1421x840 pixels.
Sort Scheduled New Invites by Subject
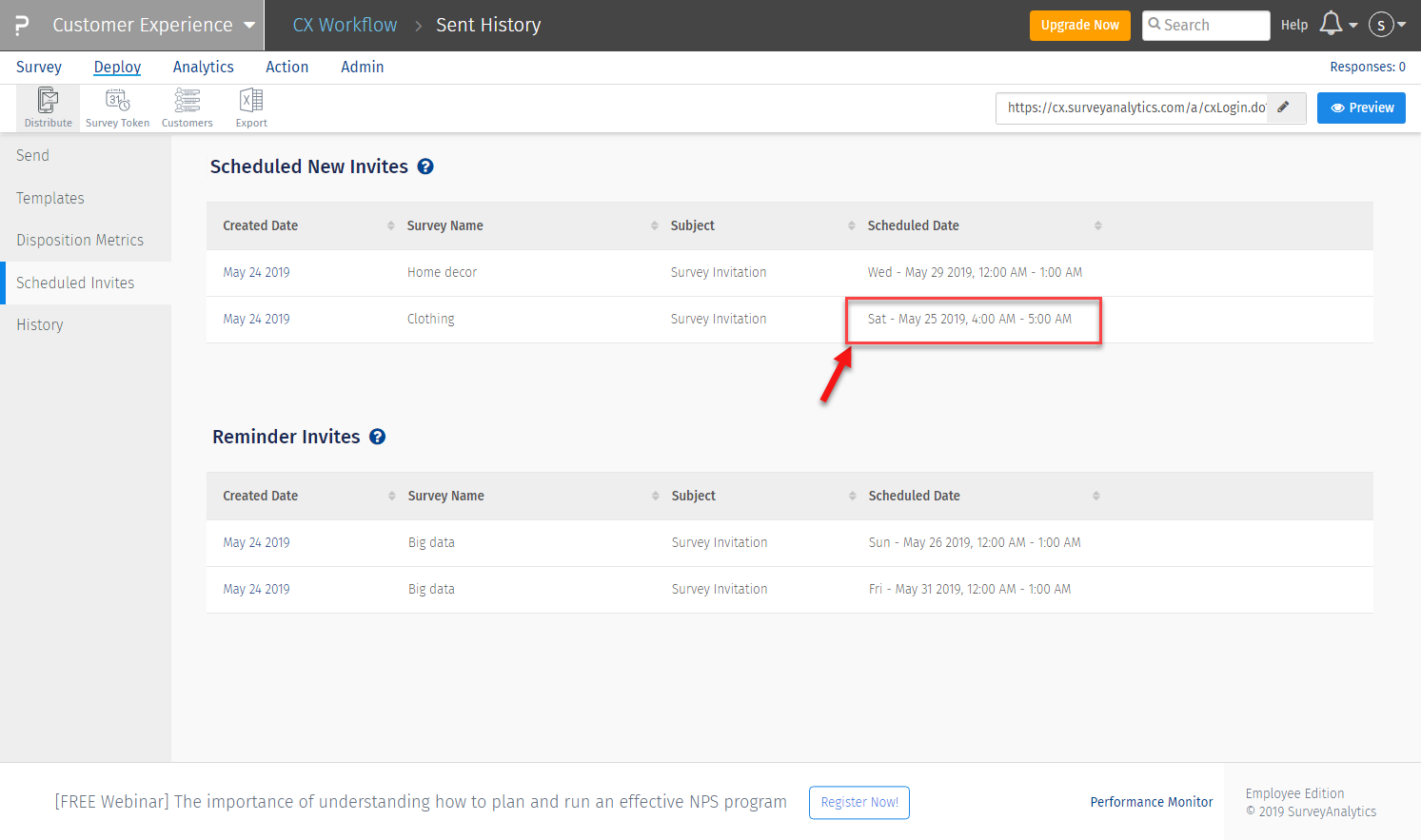[851, 225]
